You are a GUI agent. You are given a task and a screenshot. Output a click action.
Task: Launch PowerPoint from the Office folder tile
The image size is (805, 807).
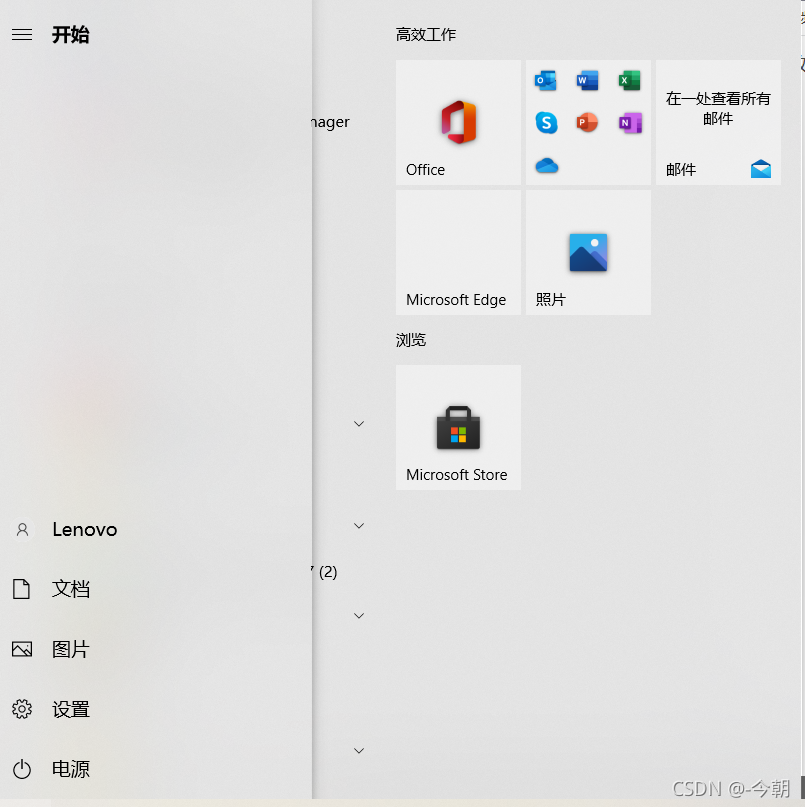click(588, 122)
